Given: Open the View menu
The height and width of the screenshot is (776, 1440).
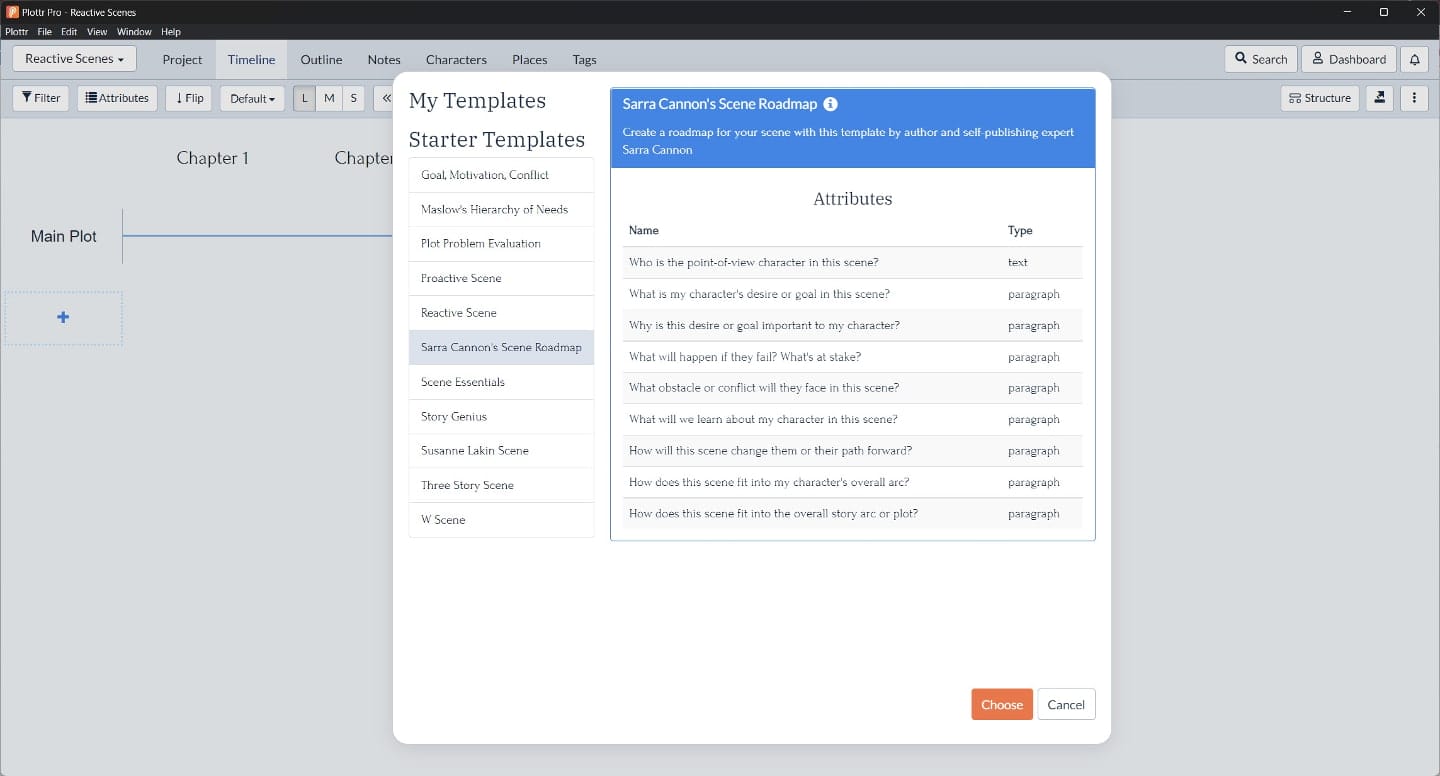Looking at the screenshot, I should tap(97, 32).
